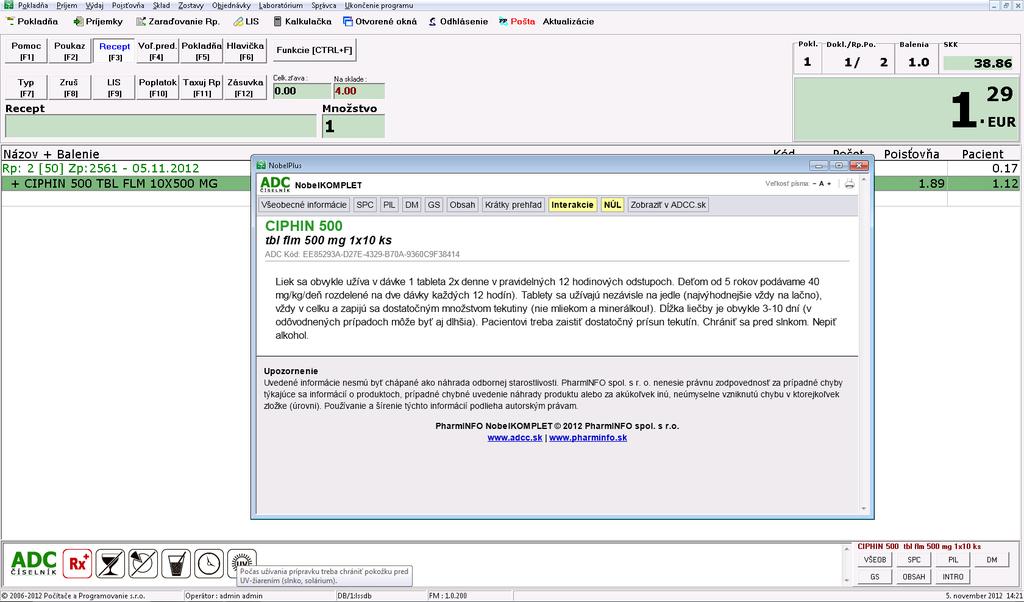Focus the Recept input field

(x=161, y=126)
